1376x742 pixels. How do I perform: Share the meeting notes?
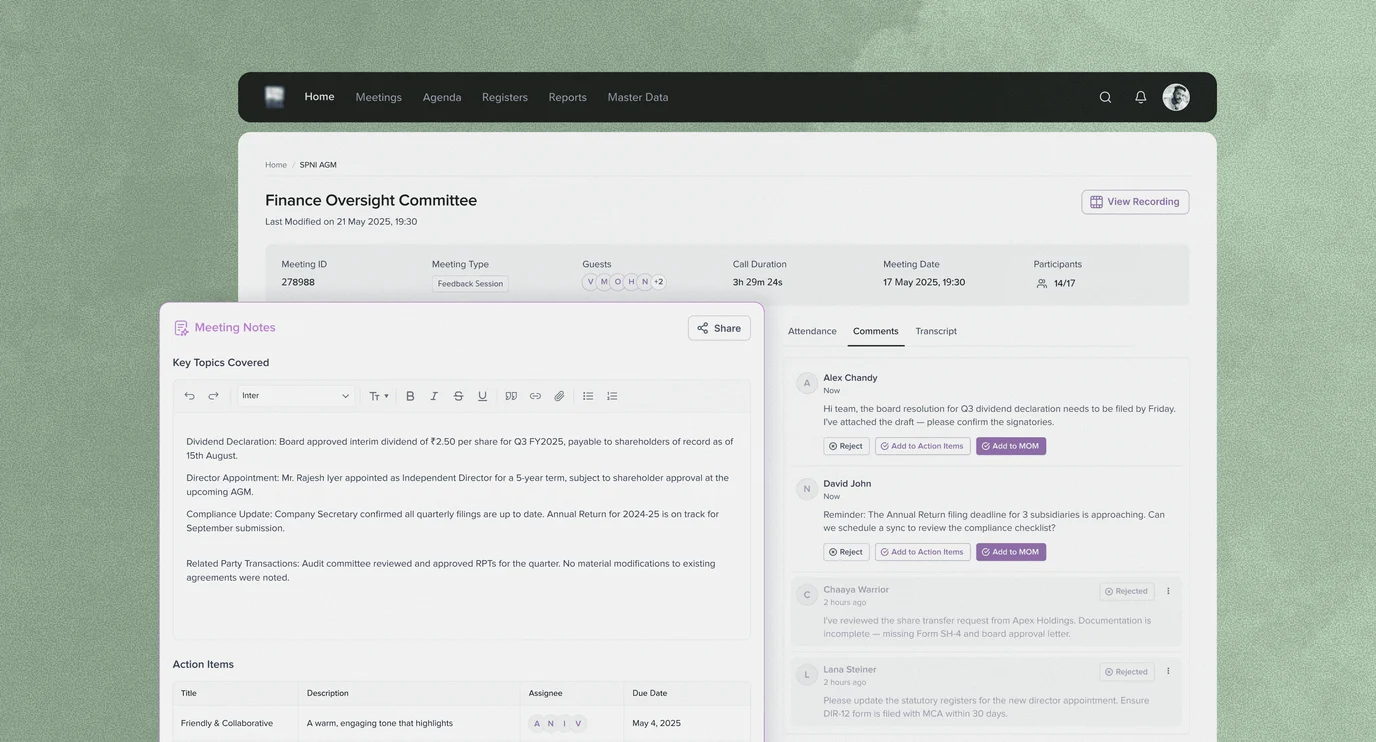[x=719, y=328]
